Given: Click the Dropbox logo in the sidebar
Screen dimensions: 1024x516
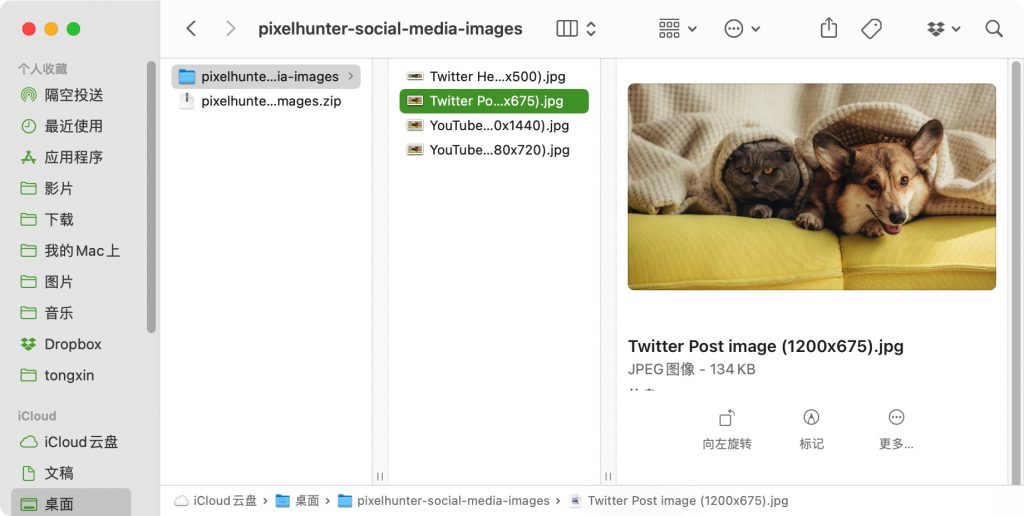Looking at the screenshot, I should pyautogui.click(x=28, y=344).
